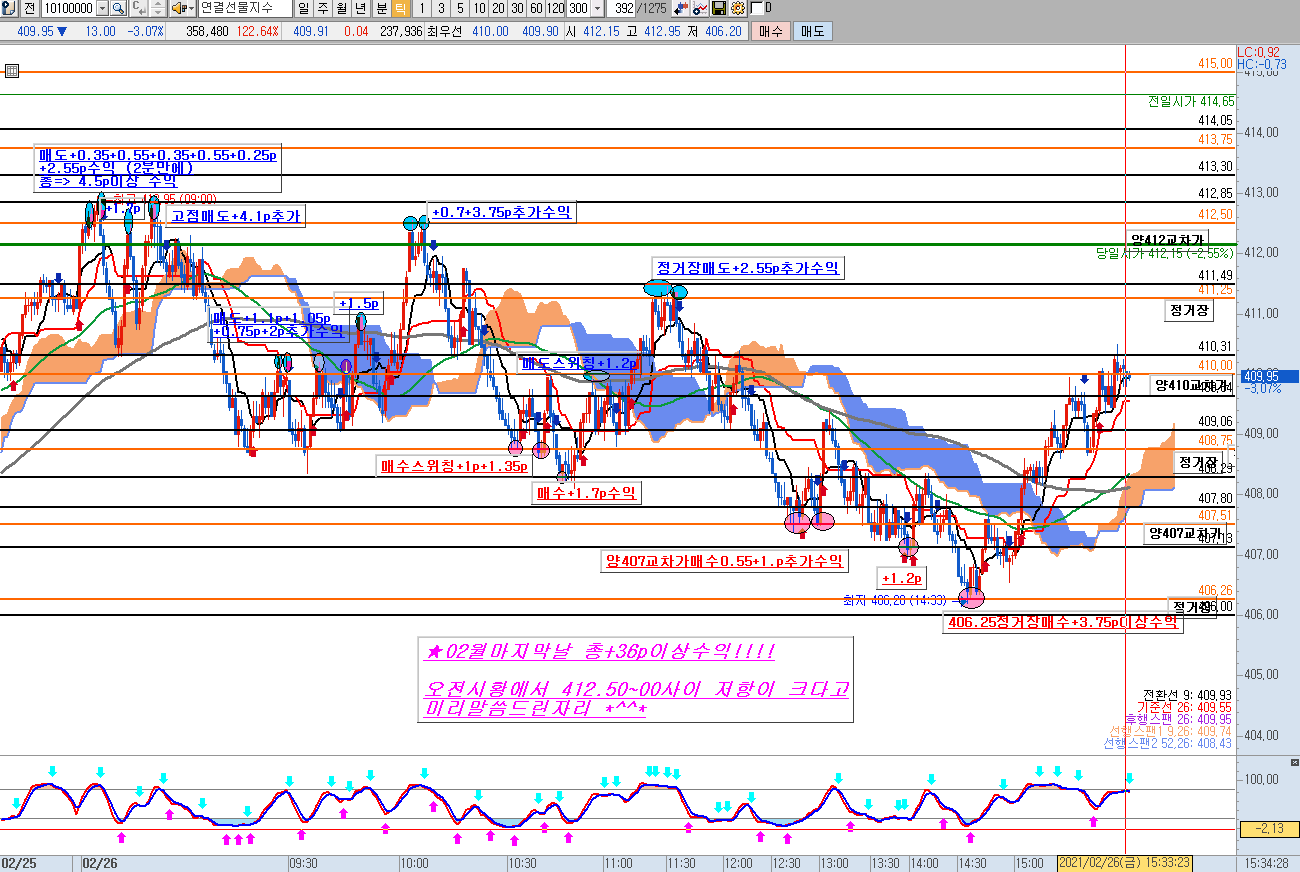
Task: Switch to the weekly (주) chart period
Action: (322, 8)
